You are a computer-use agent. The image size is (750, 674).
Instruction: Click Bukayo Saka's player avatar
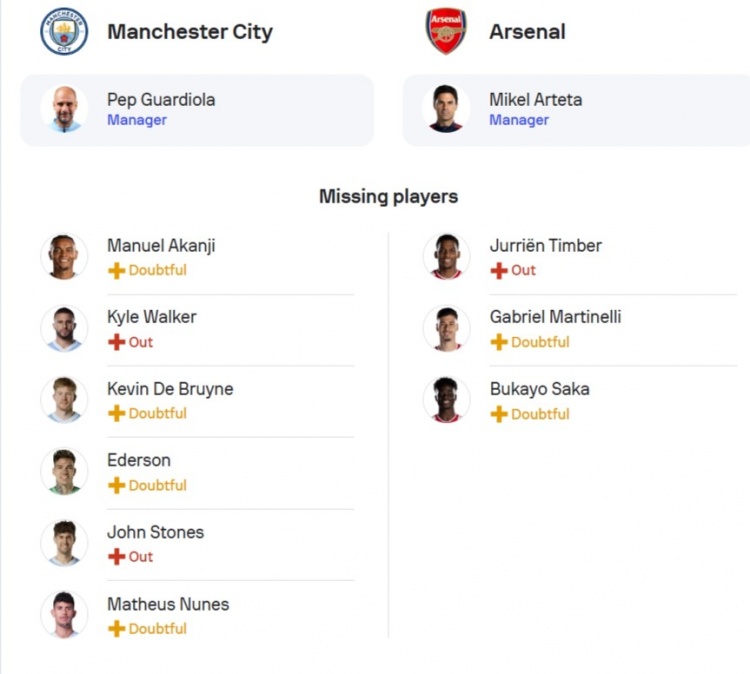click(x=446, y=400)
